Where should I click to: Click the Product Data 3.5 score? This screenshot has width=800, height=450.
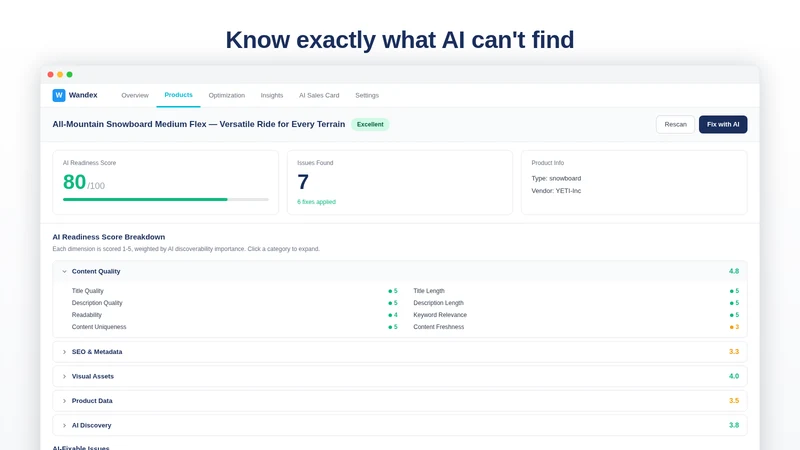734,401
